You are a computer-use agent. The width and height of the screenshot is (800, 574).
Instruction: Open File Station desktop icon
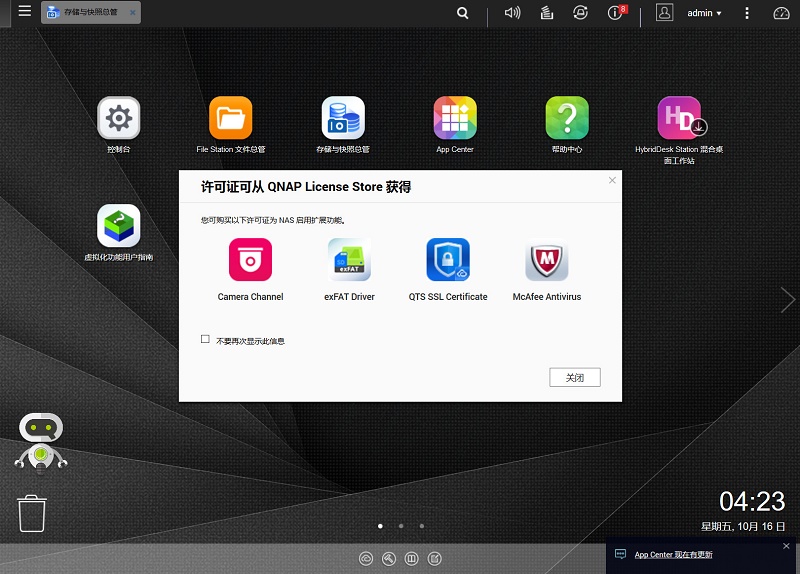click(231, 118)
